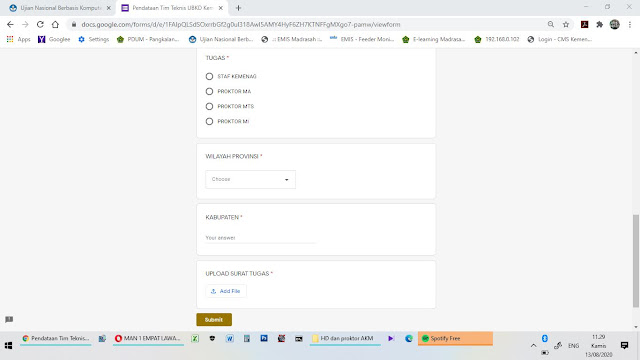This screenshot has width=640, height=360.
Task: Open MAN 1 EMPAT LAWA Opera taskbar item
Action: pos(148,338)
